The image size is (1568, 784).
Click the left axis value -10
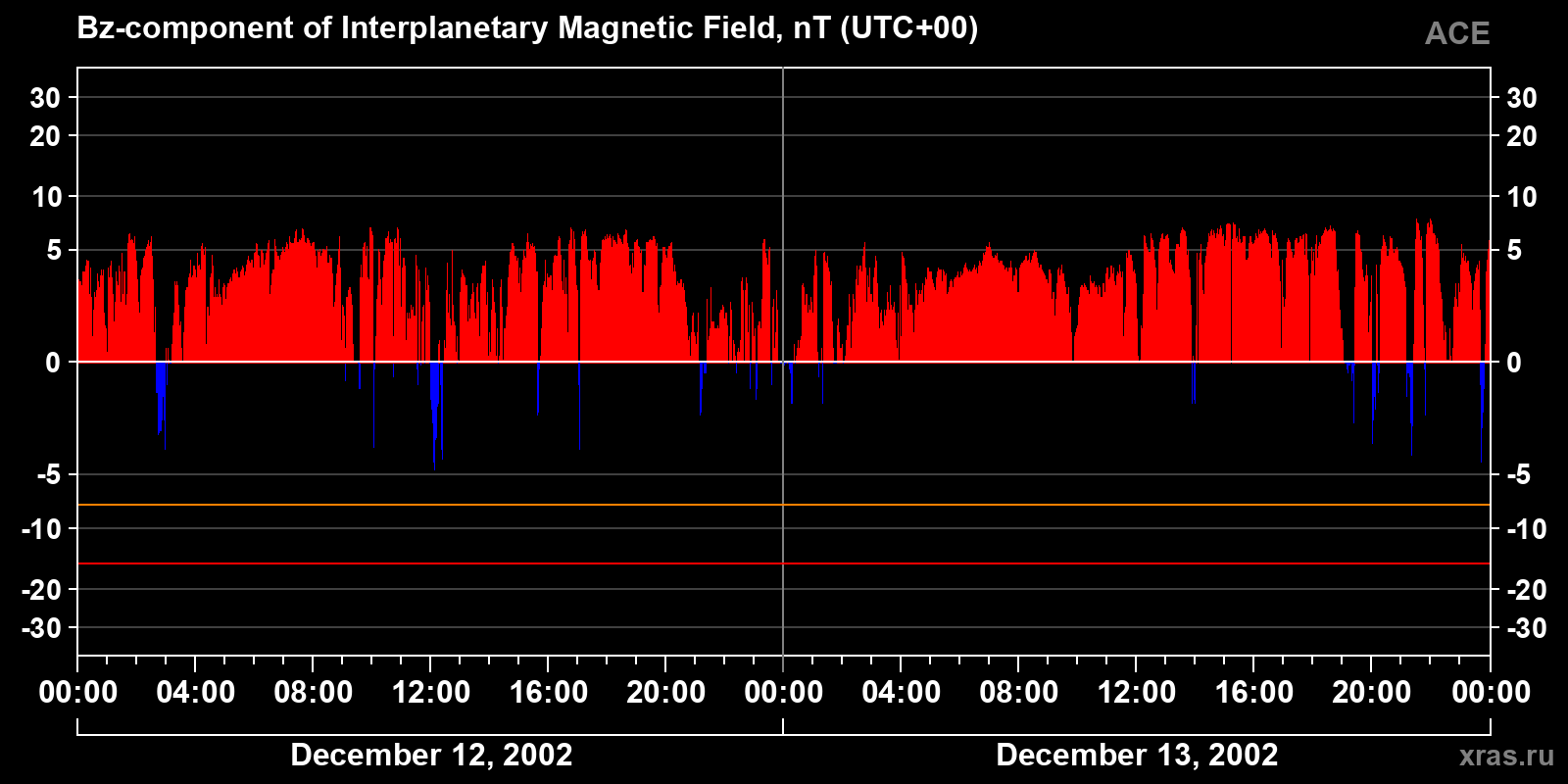(42, 529)
